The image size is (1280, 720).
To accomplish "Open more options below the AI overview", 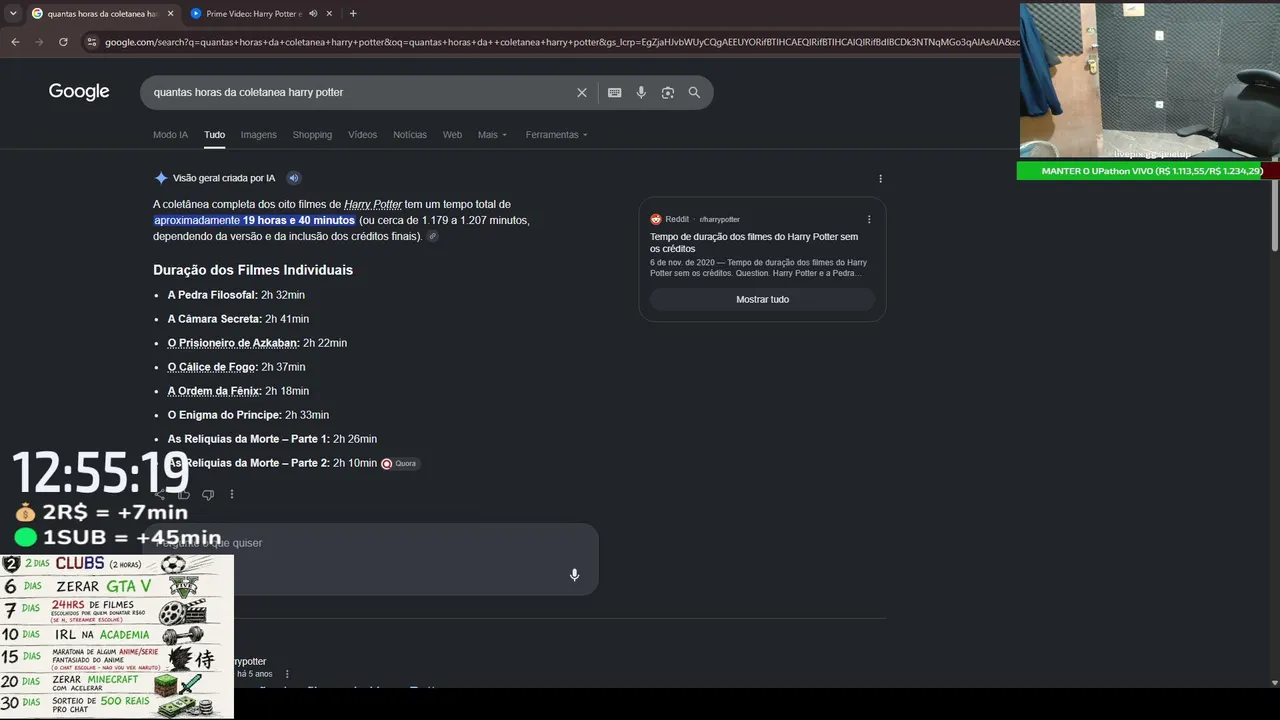I will point(232,494).
